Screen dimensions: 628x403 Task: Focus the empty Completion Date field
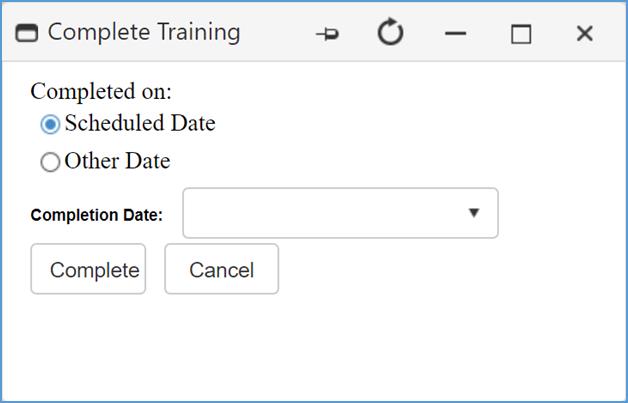click(320, 213)
